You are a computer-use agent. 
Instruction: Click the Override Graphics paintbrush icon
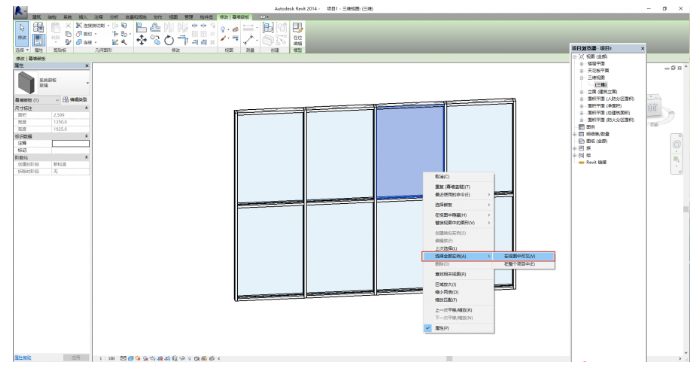(224, 39)
